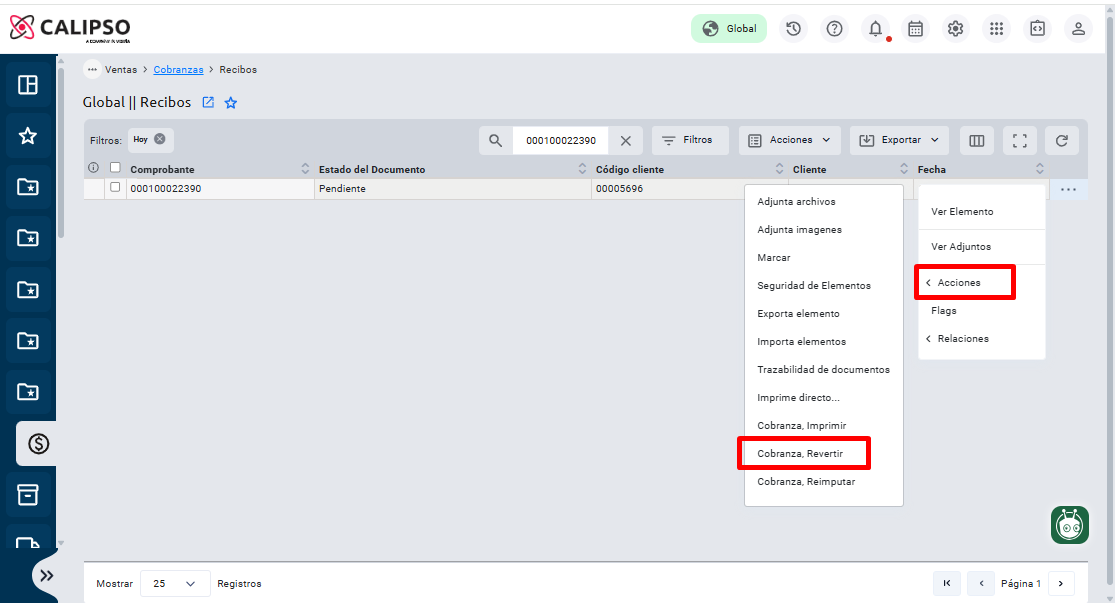Viewport: 1115px width, 603px height.
Task: Click the Global environment button
Action: (x=729, y=28)
